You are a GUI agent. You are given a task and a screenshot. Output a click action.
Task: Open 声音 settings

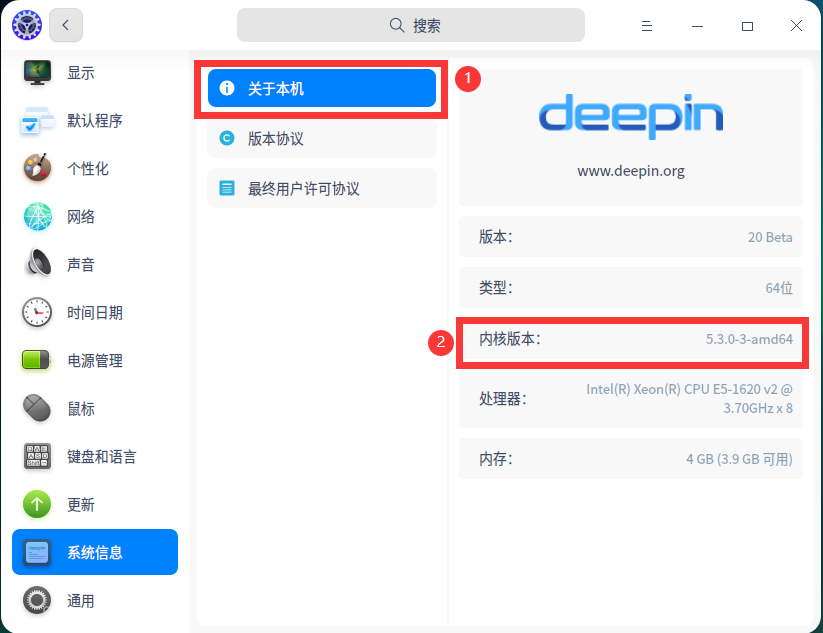[x=95, y=265]
